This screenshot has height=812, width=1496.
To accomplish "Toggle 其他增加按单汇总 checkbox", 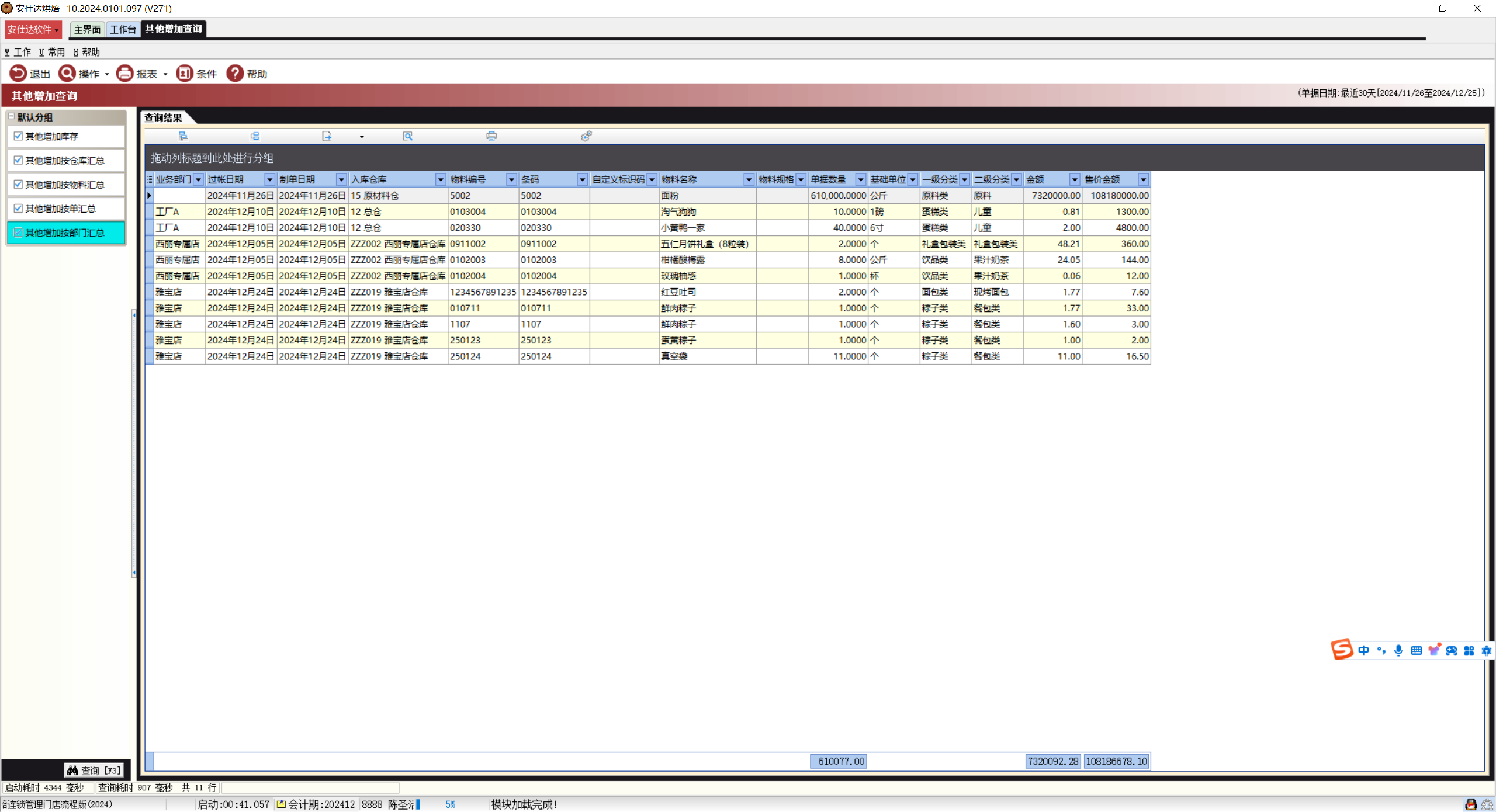I will tap(18, 209).
